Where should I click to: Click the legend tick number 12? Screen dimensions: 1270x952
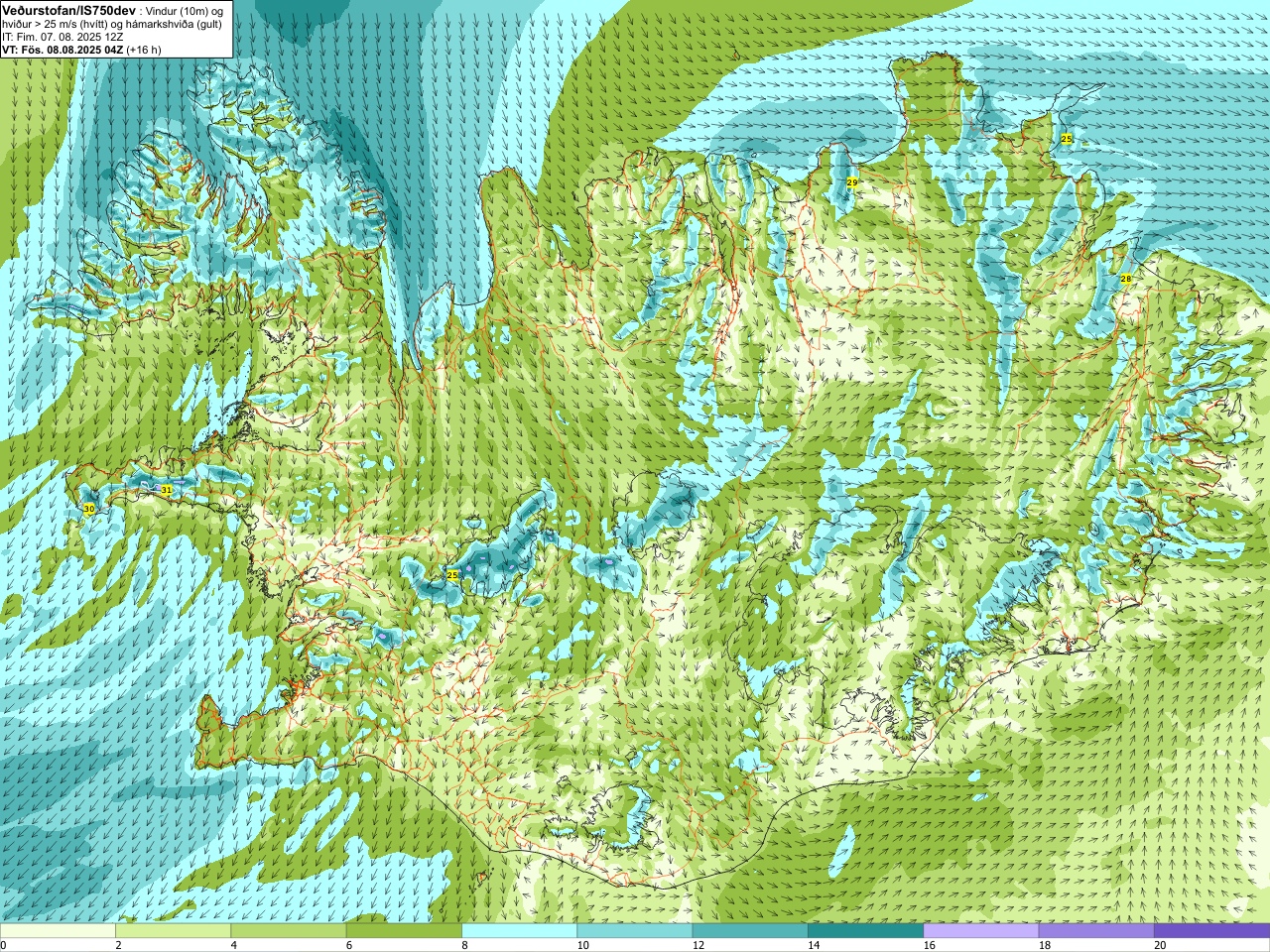[x=698, y=945]
